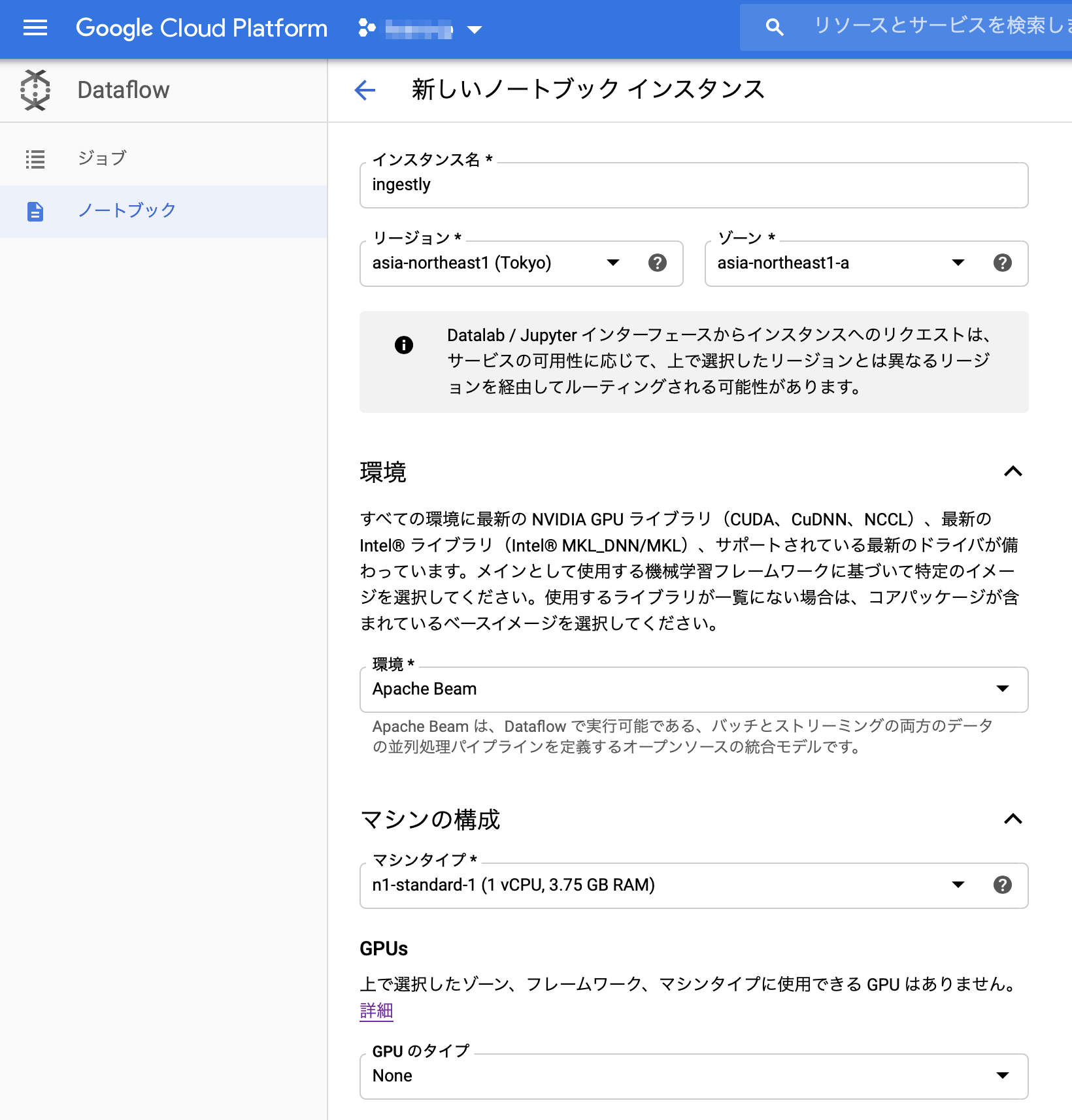The image size is (1072, 1120).
Task: Click the 新しいノートブック インスタンス page title
Action: 588,90
